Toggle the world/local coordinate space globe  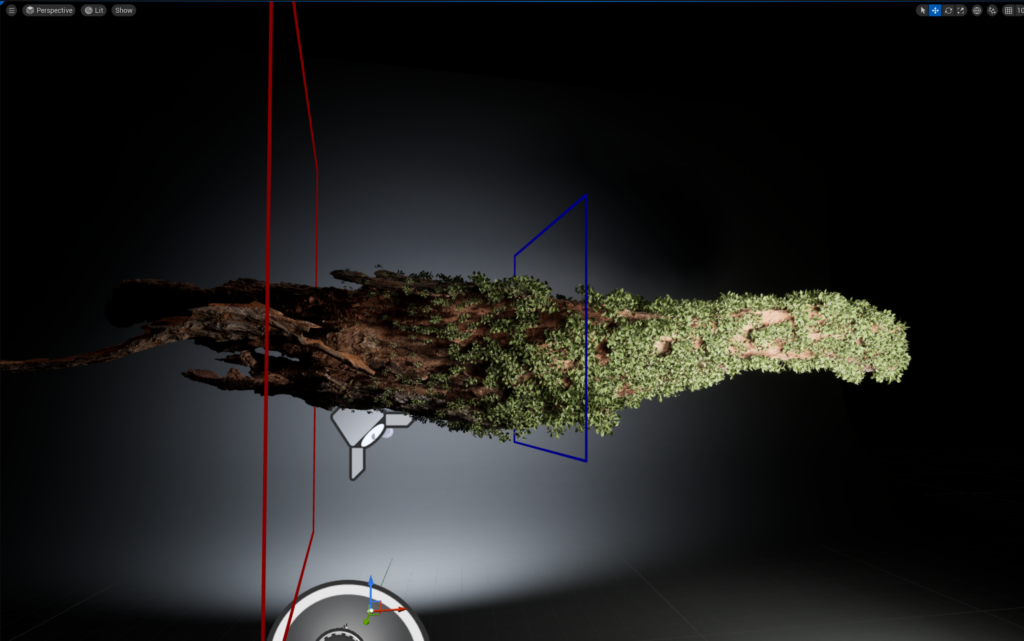tap(977, 10)
